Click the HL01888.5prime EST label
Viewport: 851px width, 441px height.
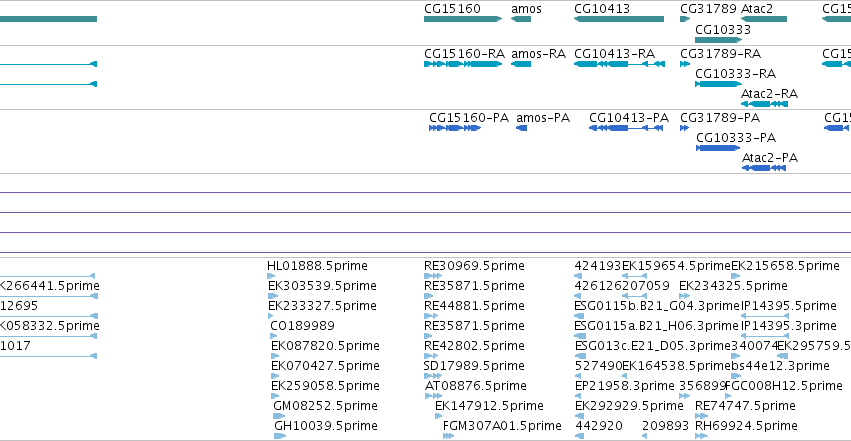(317, 266)
